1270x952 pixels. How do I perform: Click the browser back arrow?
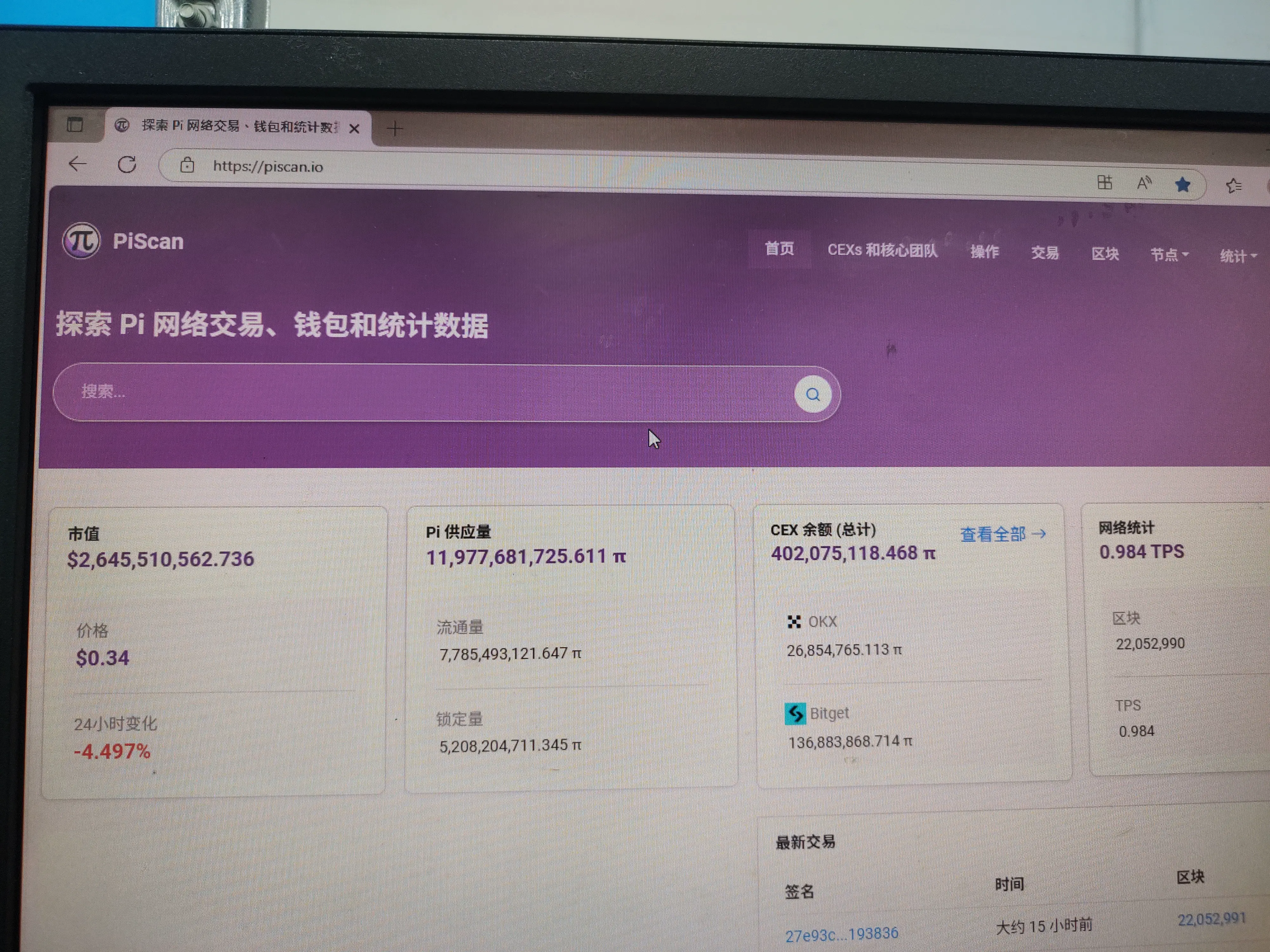pyautogui.click(x=77, y=164)
